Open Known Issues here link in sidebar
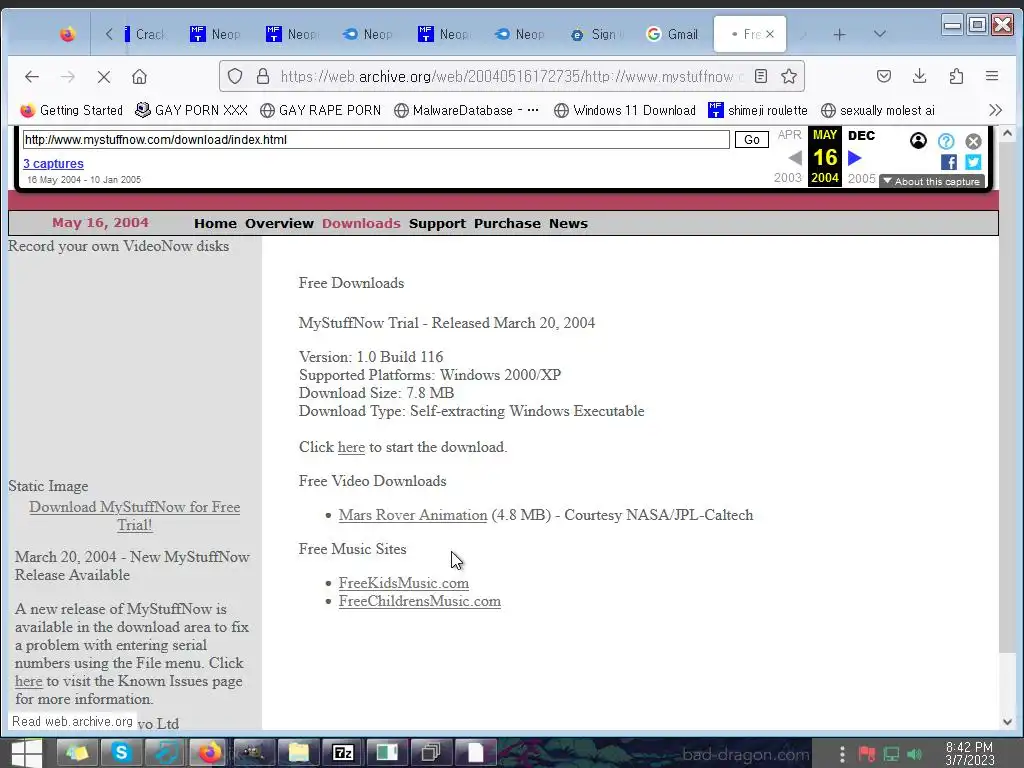 click(29, 681)
